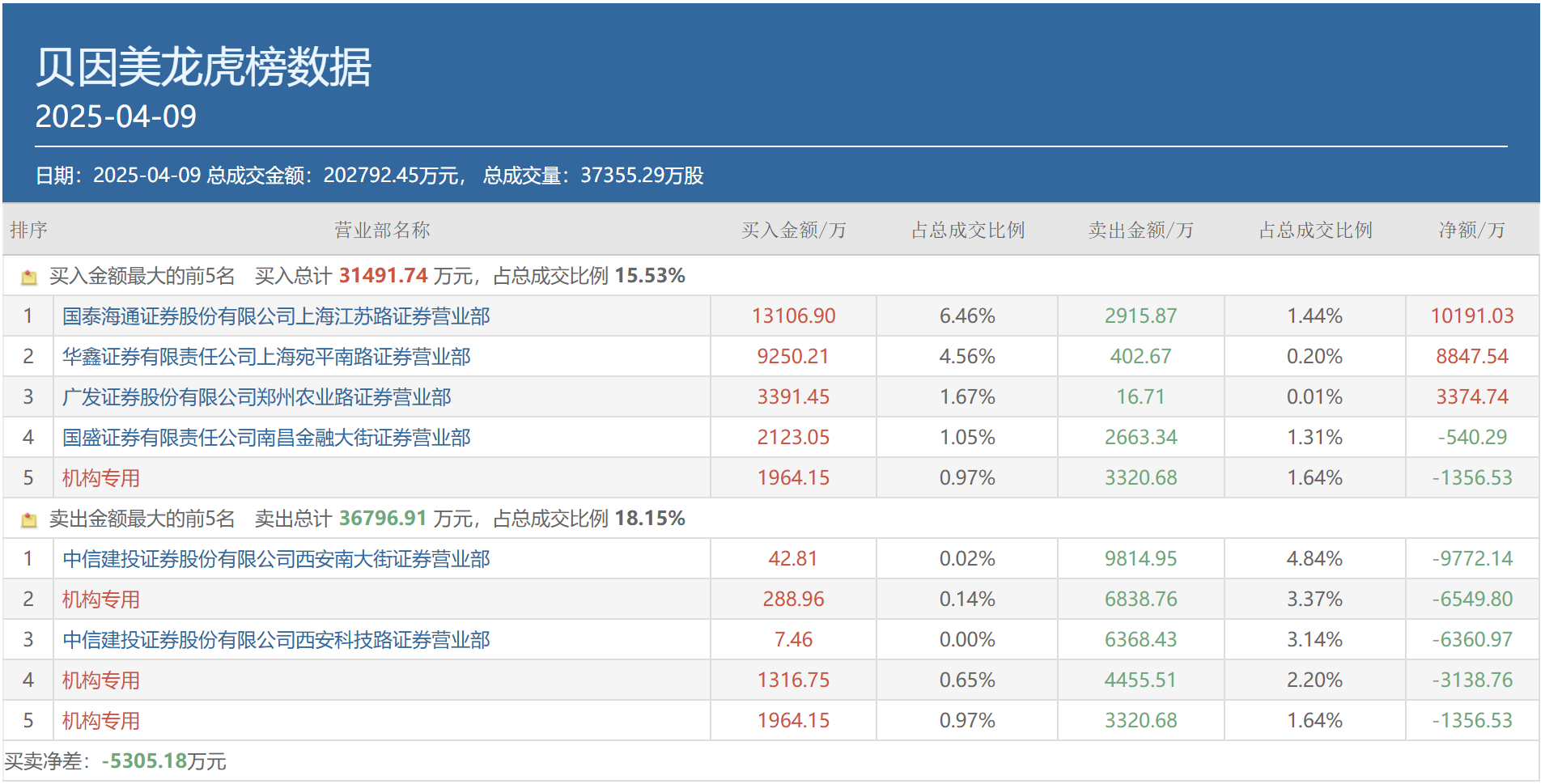The width and height of the screenshot is (1545, 784).
Task: Select the 买入金额/万 column header
Action: (793, 231)
